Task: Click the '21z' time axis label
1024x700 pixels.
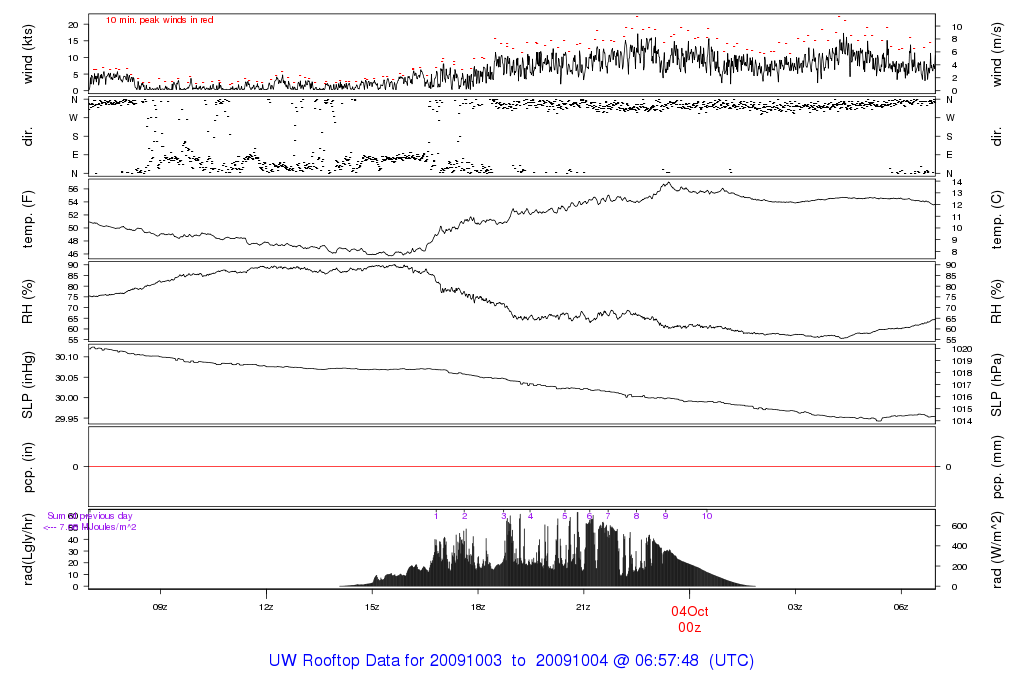Action: coord(583,607)
